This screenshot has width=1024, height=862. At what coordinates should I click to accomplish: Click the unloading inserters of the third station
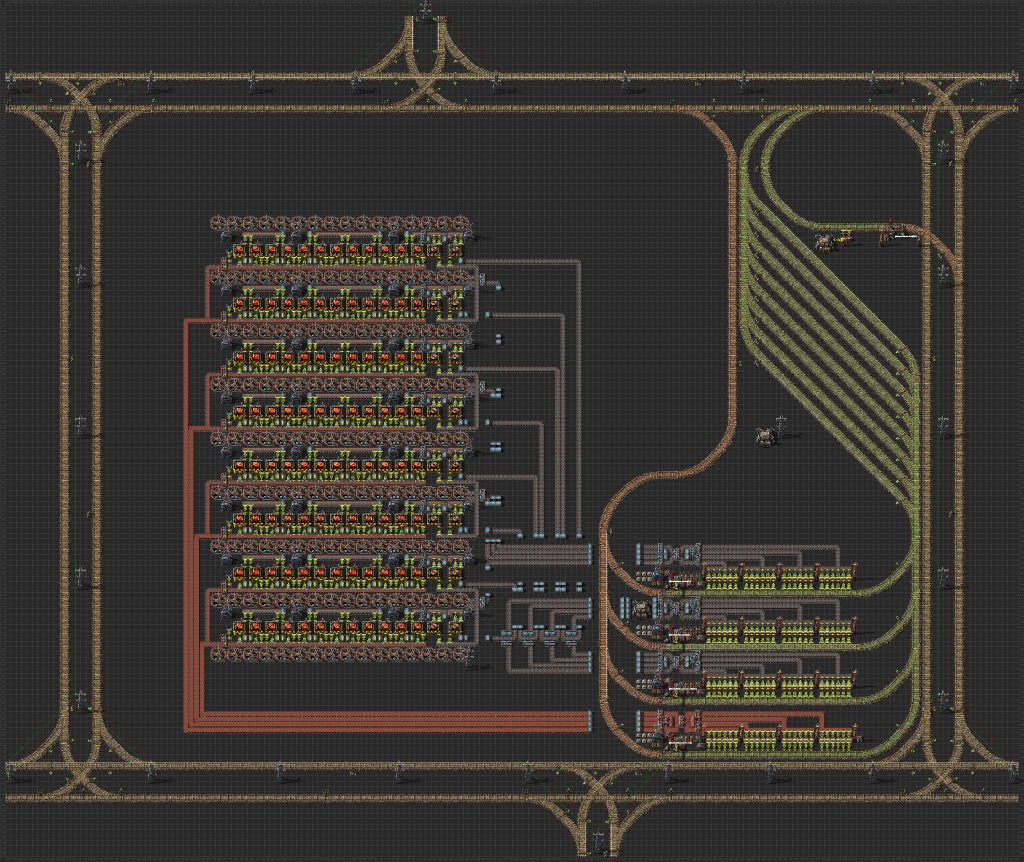pyautogui.click(x=780, y=687)
